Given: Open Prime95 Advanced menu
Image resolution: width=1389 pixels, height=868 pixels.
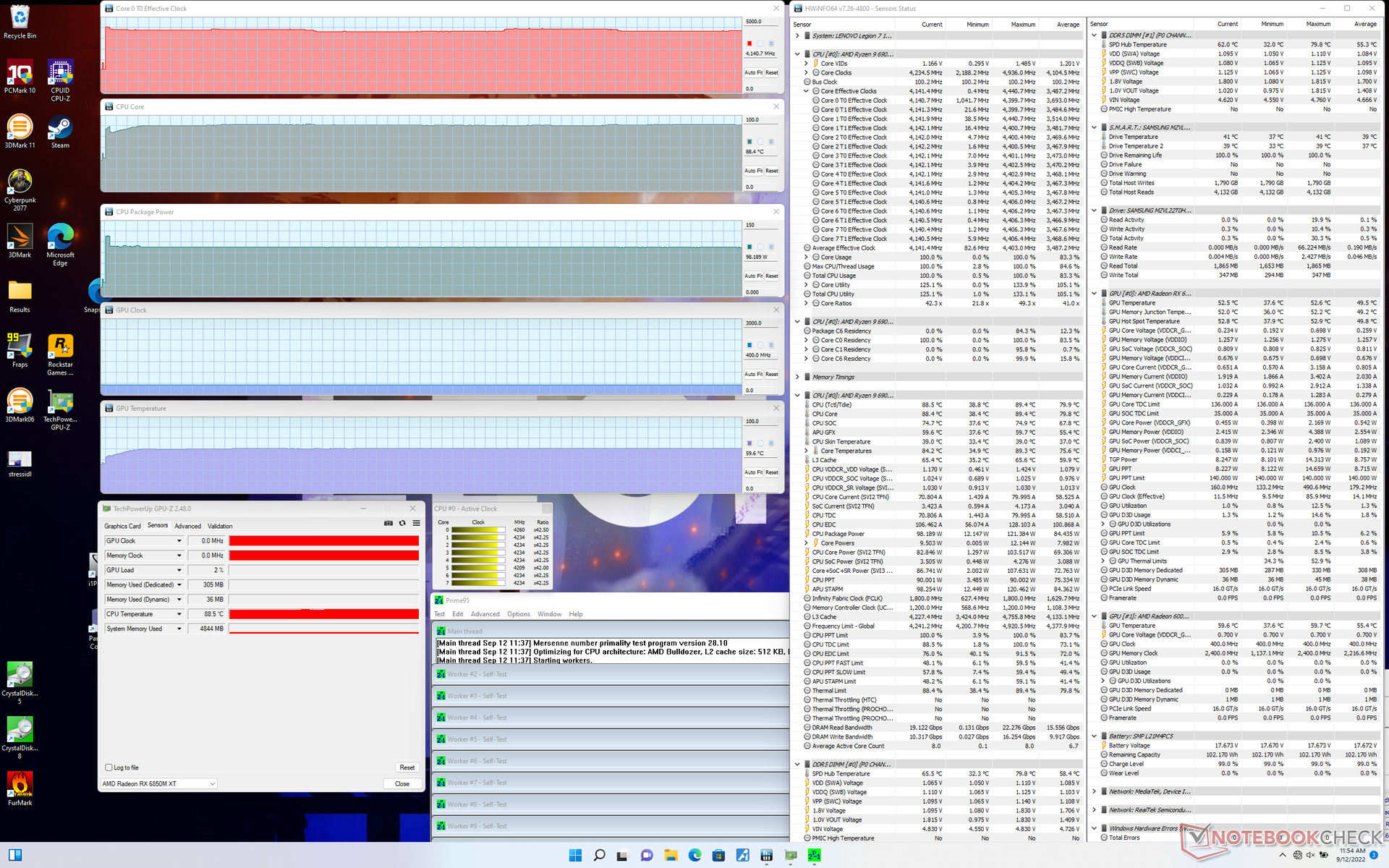Looking at the screenshot, I should tap(485, 614).
